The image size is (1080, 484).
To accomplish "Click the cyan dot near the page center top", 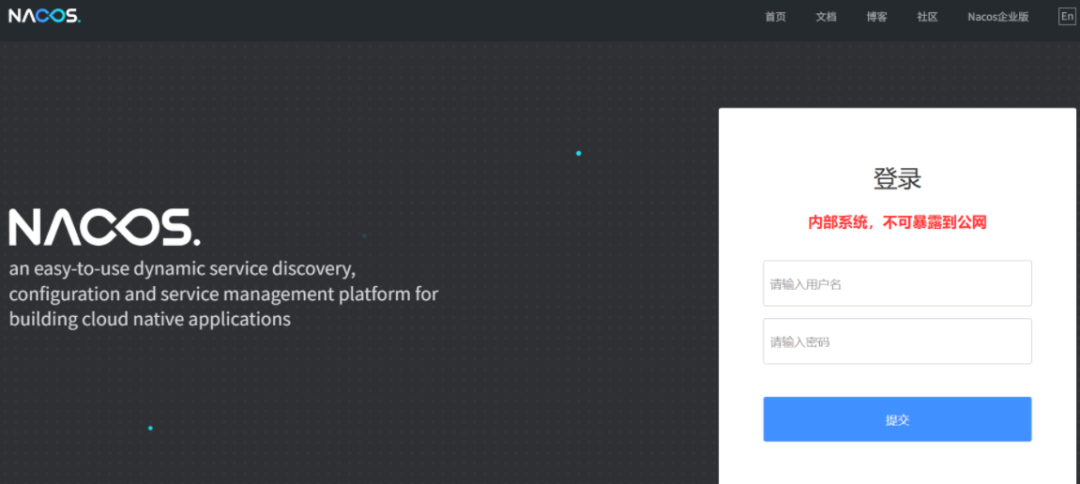I will [x=578, y=153].
